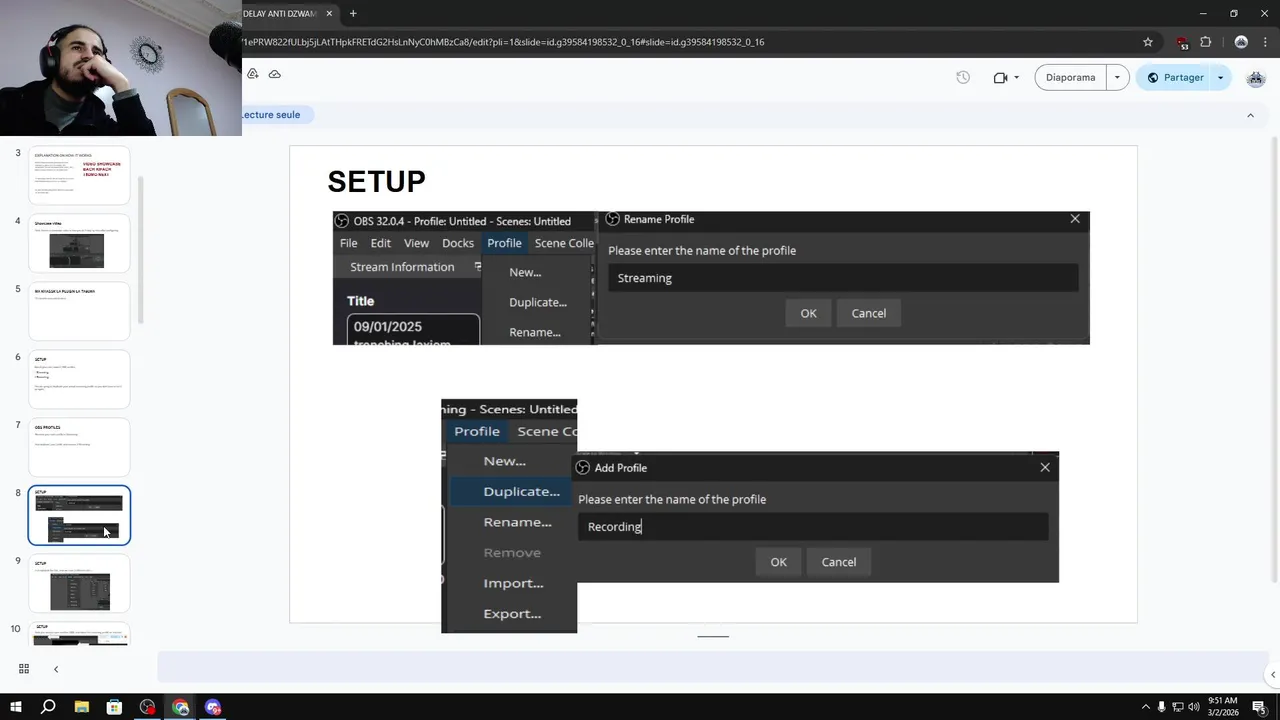The height and width of the screenshot is (720, 1280).
Task: Open the network tray icon
Action: 1177,707
